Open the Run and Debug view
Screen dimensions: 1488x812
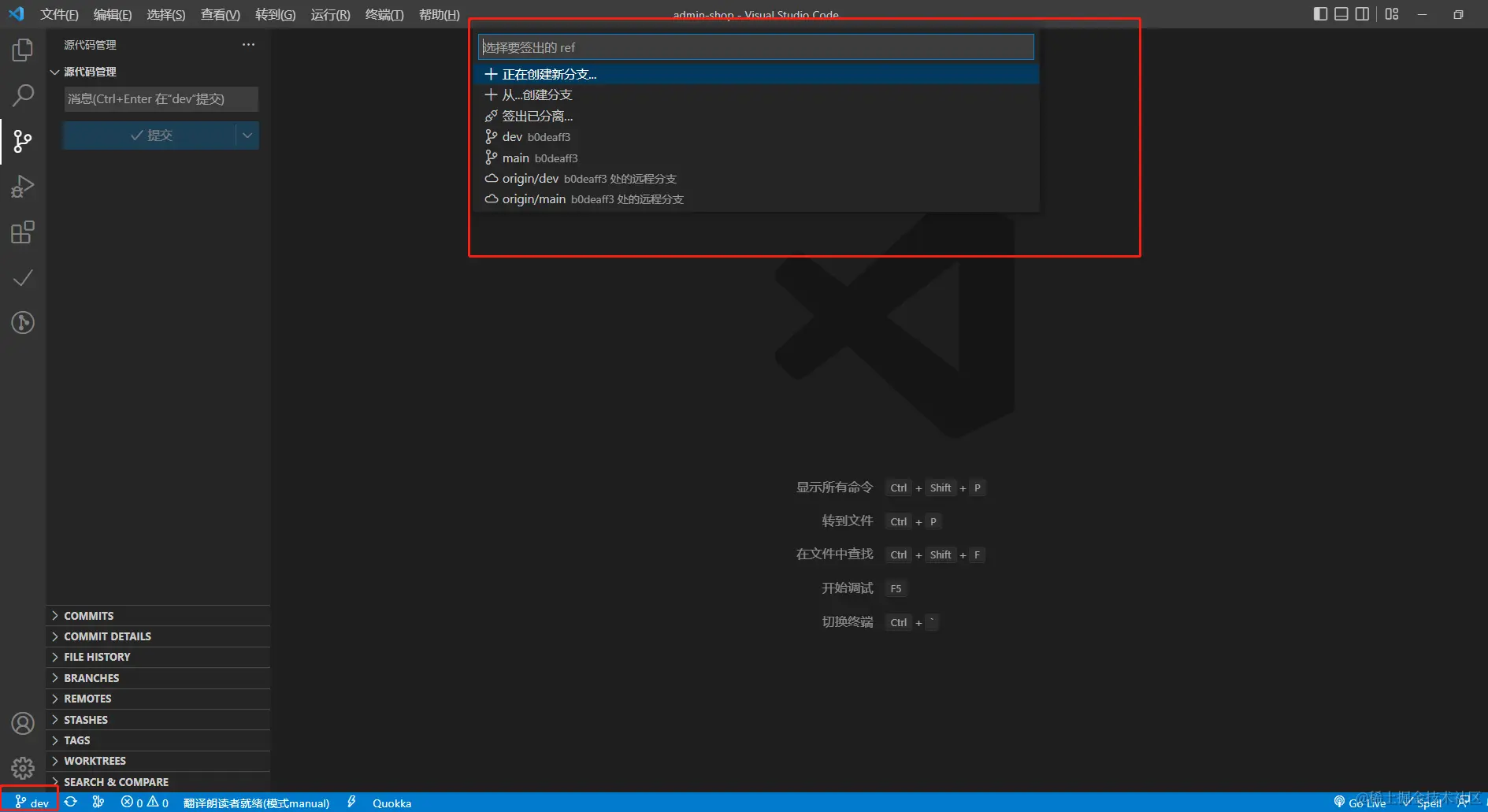(x=23, y=187)
